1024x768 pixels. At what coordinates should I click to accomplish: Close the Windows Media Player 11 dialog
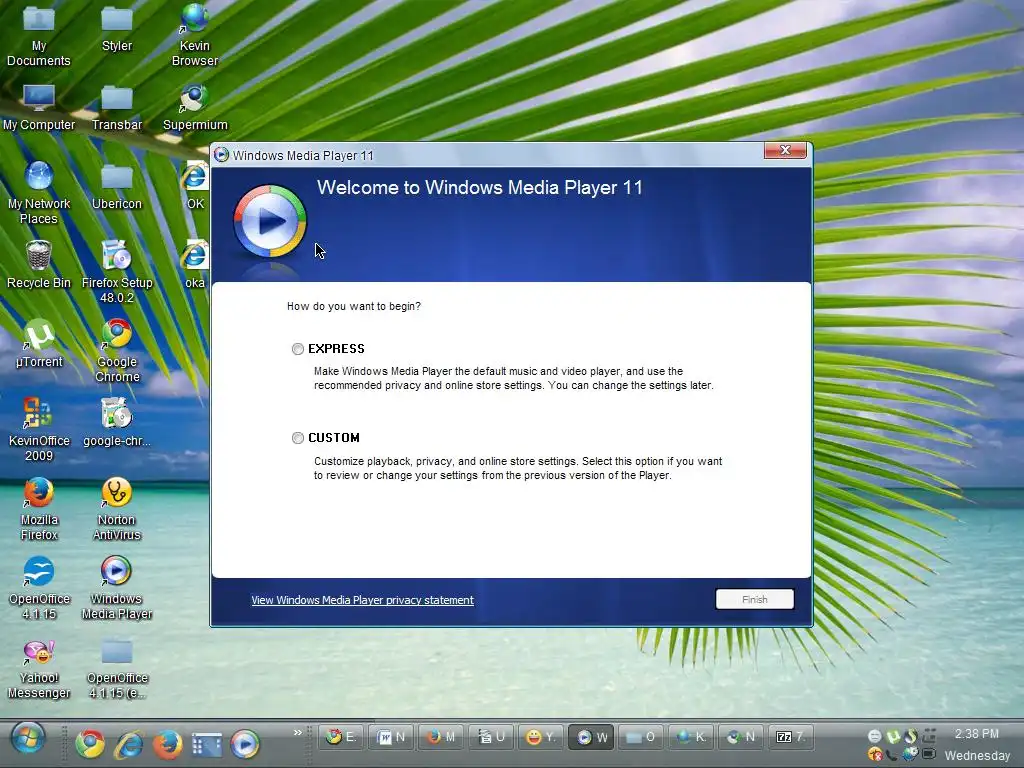pyautogui.click(x=785, y=150)
